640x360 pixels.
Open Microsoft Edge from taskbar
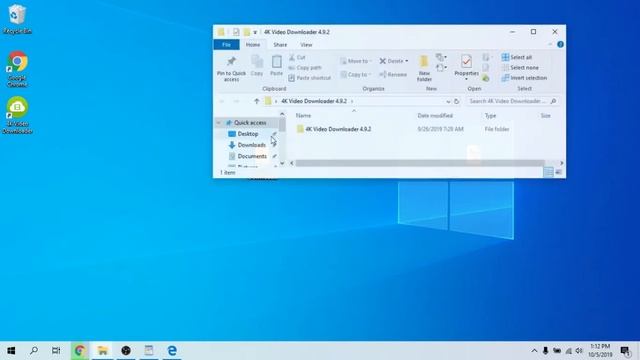(x=172, y=351)
